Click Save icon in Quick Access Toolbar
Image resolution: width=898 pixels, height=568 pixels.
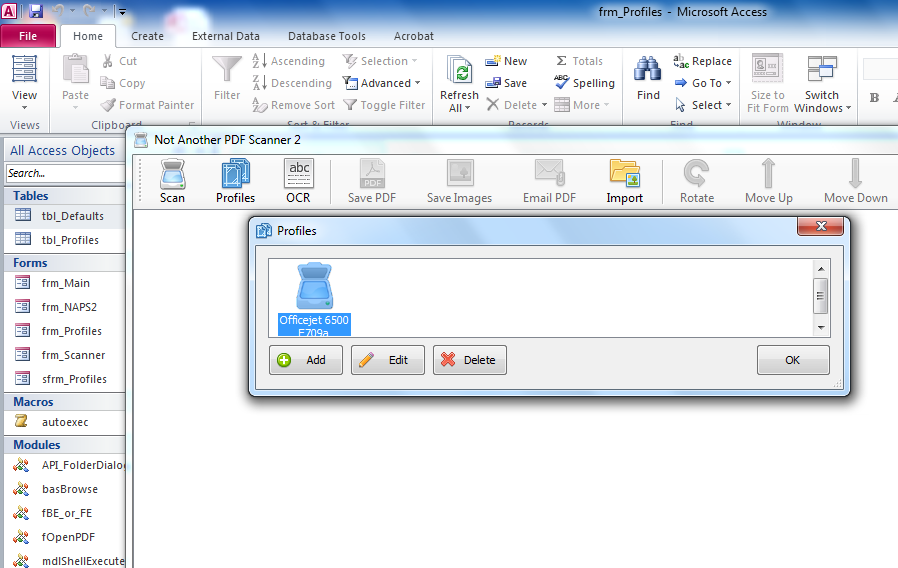[x=36, y=11]
